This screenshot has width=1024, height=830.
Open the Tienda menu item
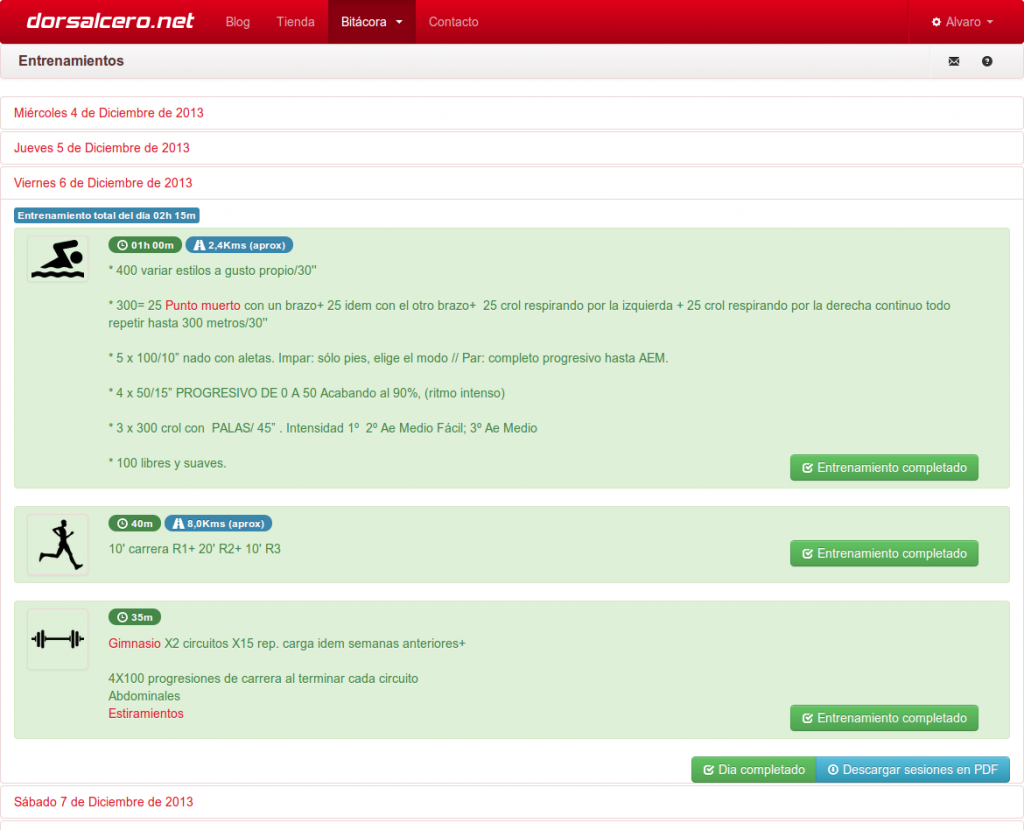(295, 22)
